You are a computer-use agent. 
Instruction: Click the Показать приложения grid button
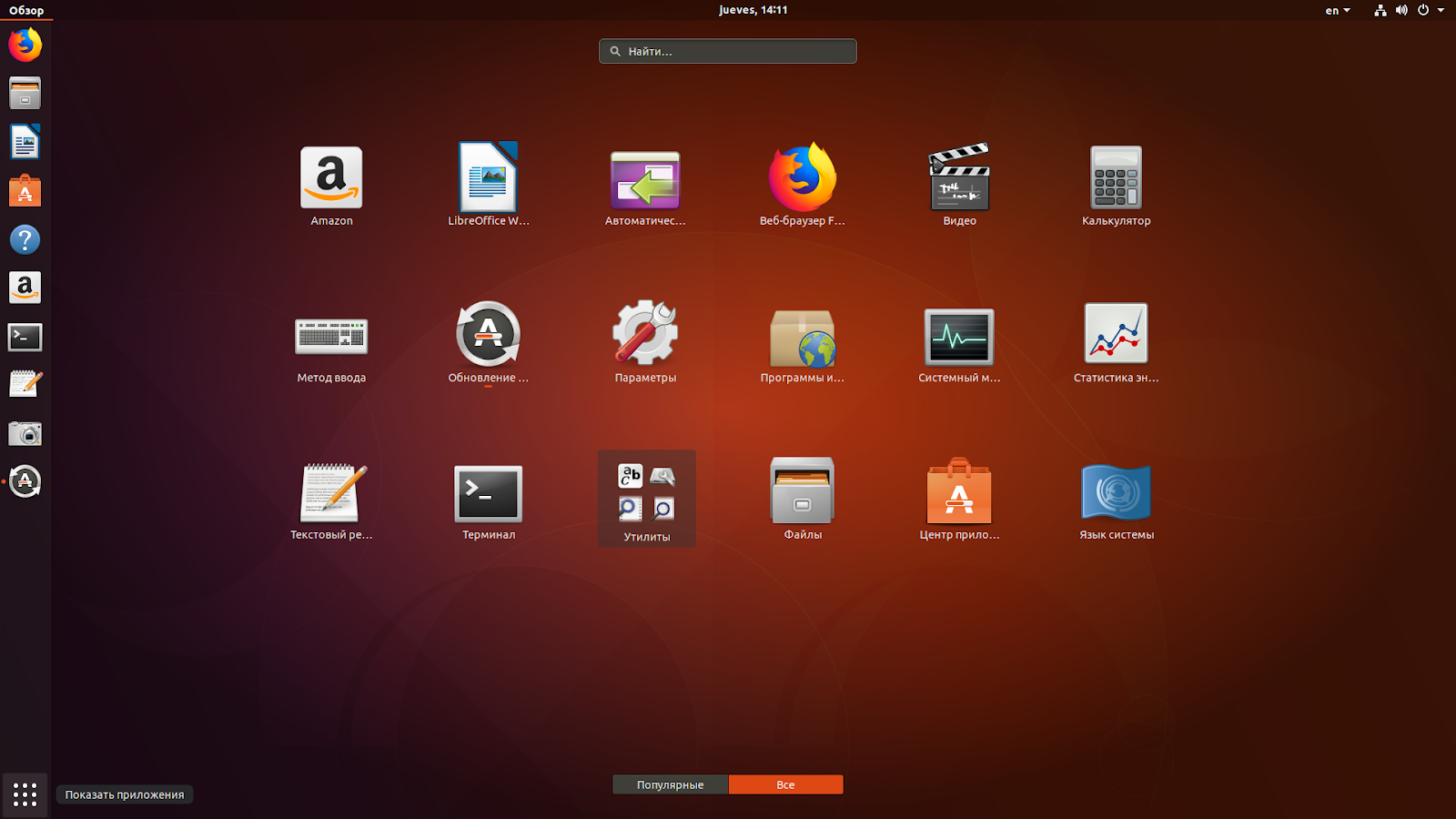tap(25, 794)
